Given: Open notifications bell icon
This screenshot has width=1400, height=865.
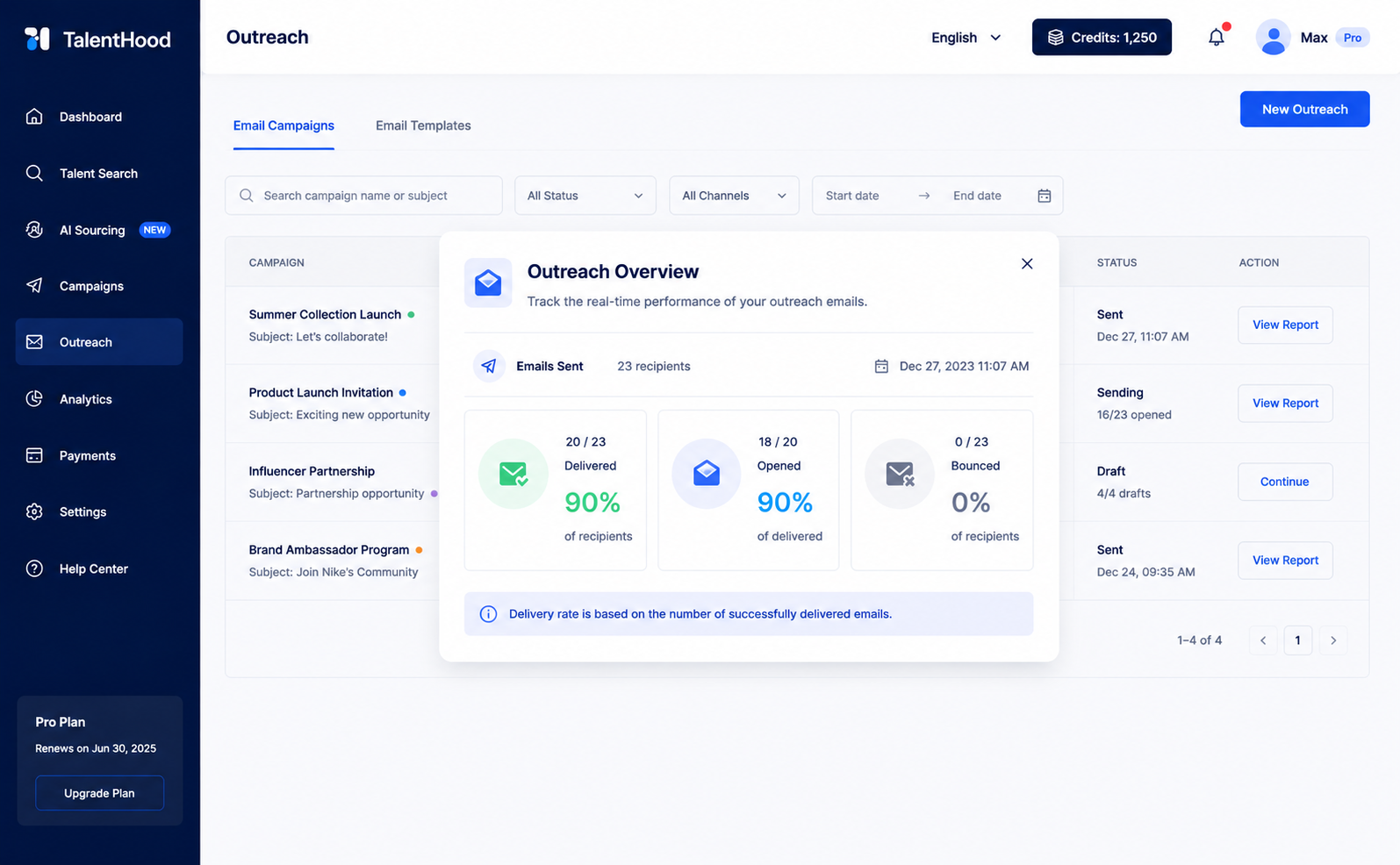Looking at the screenshot, I should (x=1217, y=37).
